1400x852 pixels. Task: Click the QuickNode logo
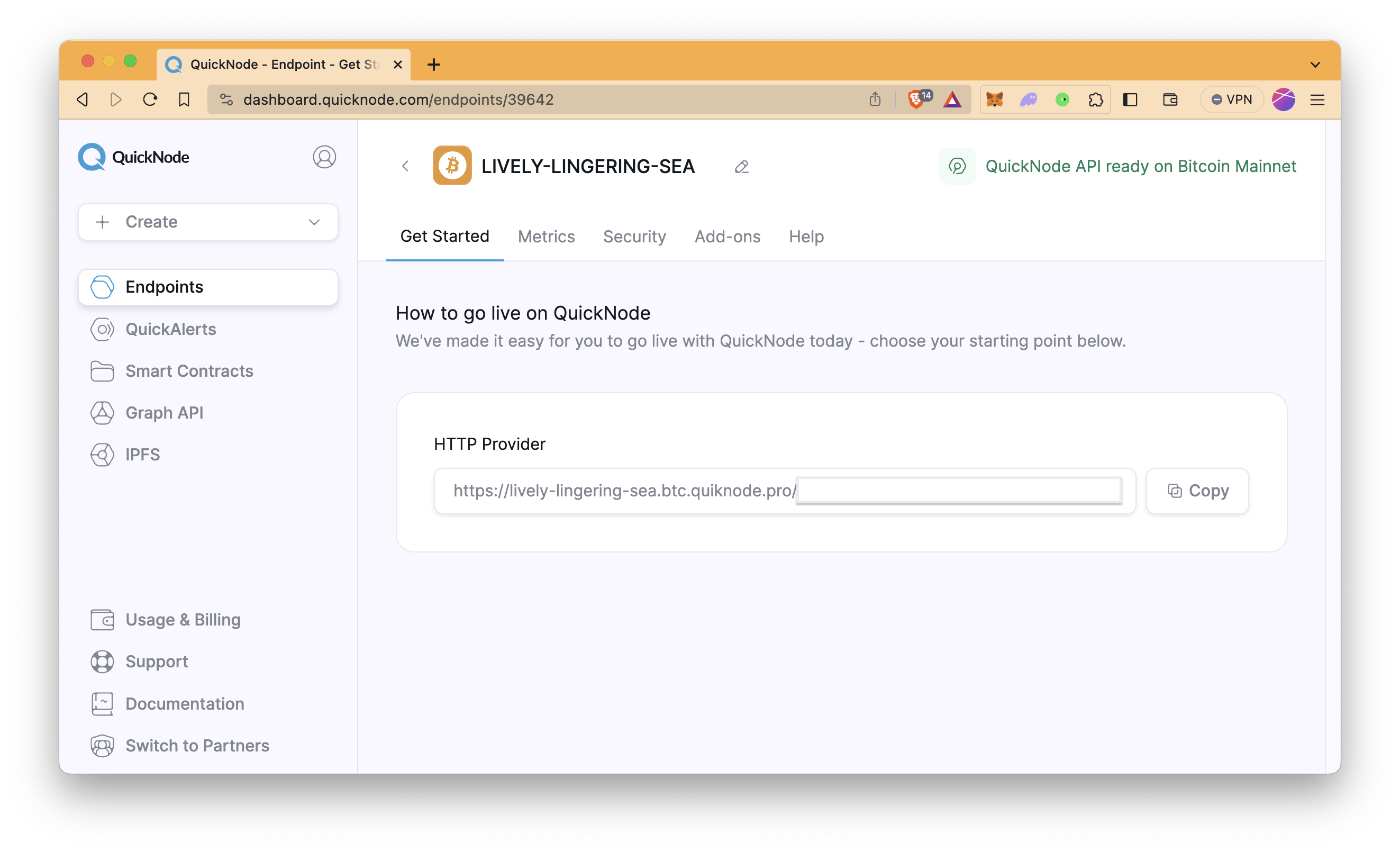133,157
